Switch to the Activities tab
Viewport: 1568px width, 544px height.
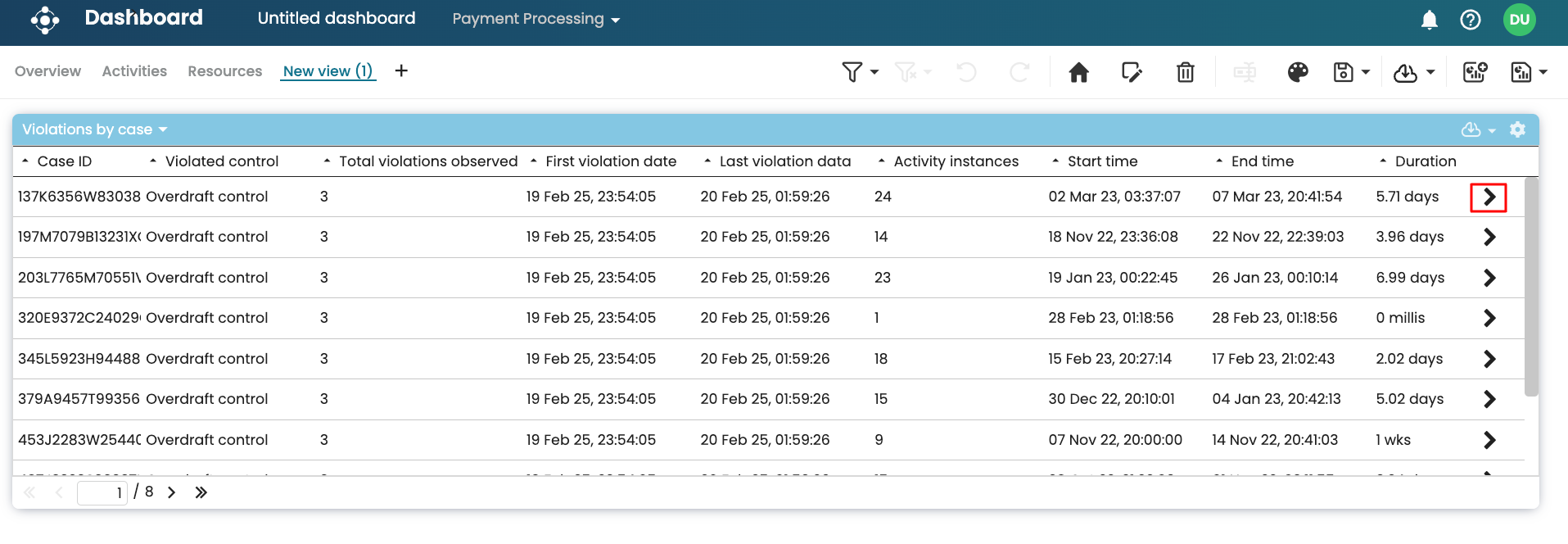pos(134,71)
